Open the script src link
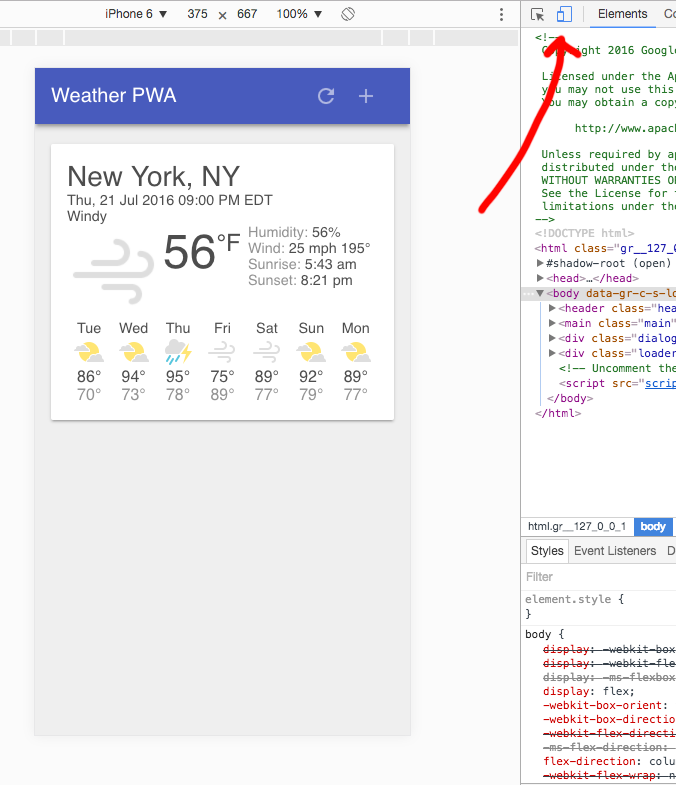The width and height of the screenshot is (676, 785). [x=660, y=383]
